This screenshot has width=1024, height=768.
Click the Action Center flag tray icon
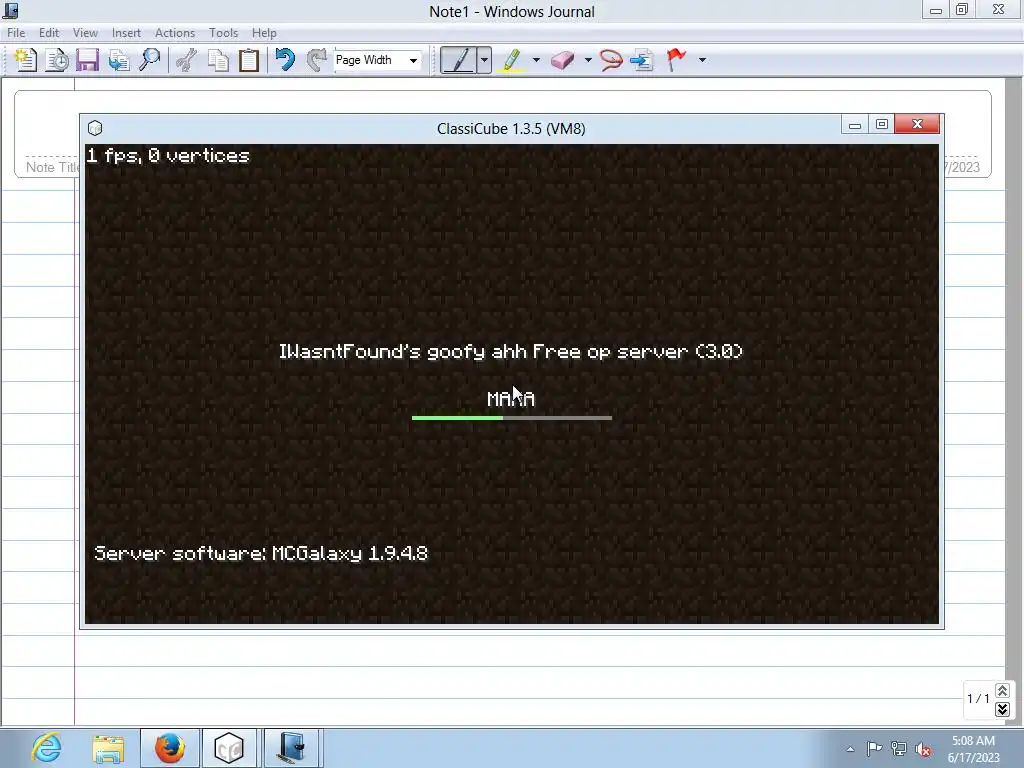pyautogui.click(x=874, y=749)
